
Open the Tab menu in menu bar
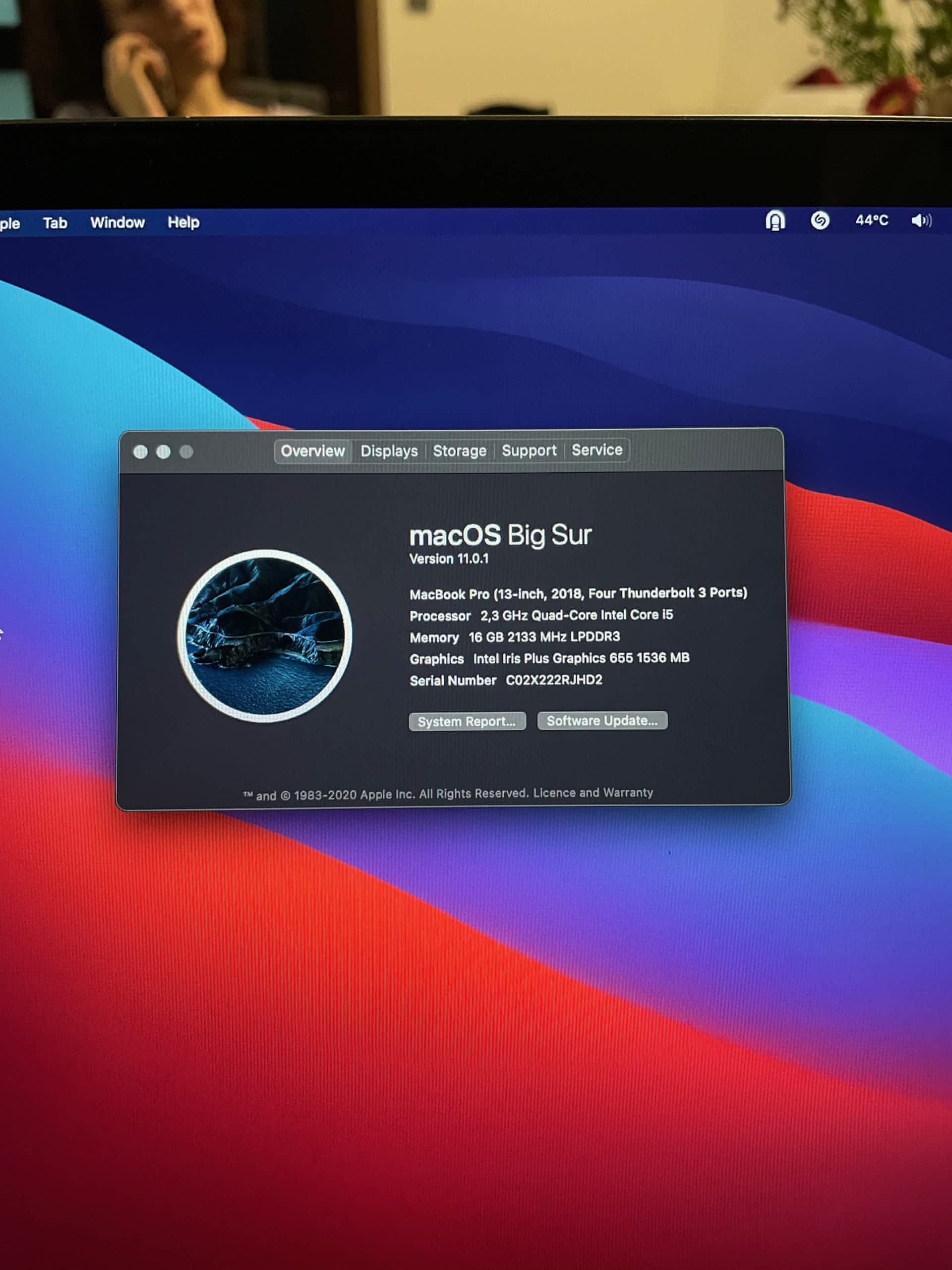[x=55, y=223]
